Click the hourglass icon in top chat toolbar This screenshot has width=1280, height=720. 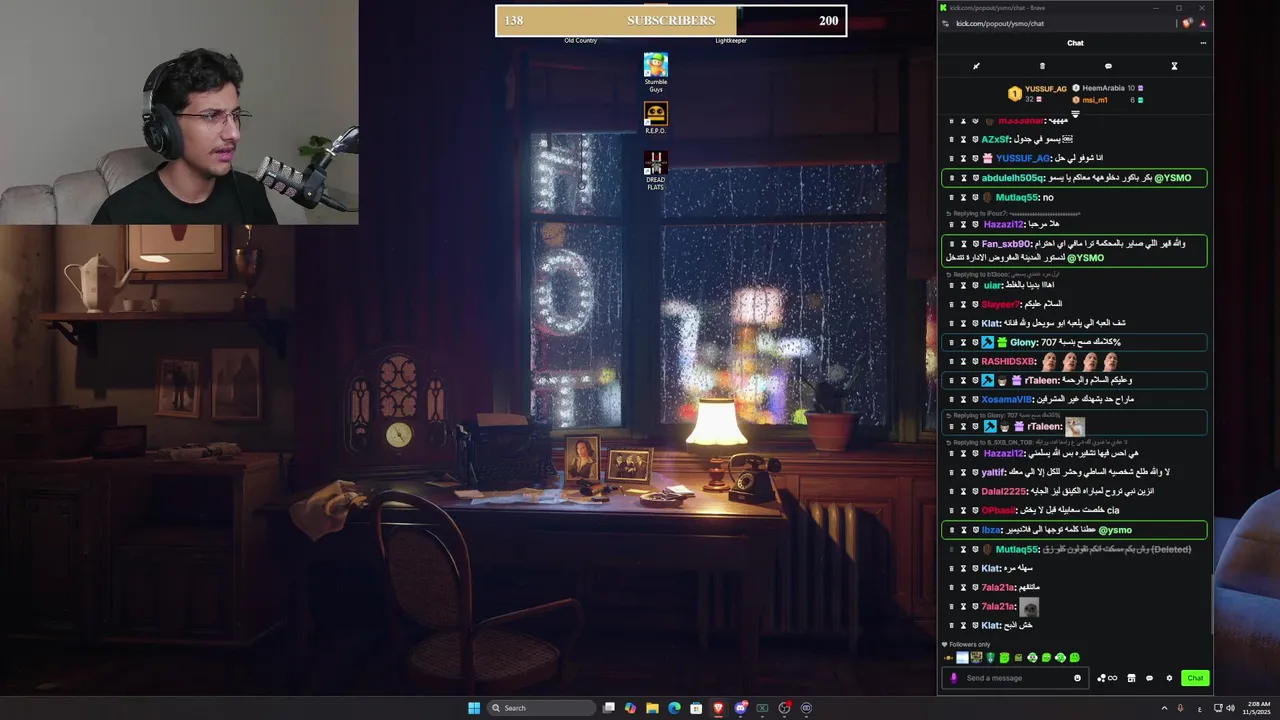point(1174,66)
